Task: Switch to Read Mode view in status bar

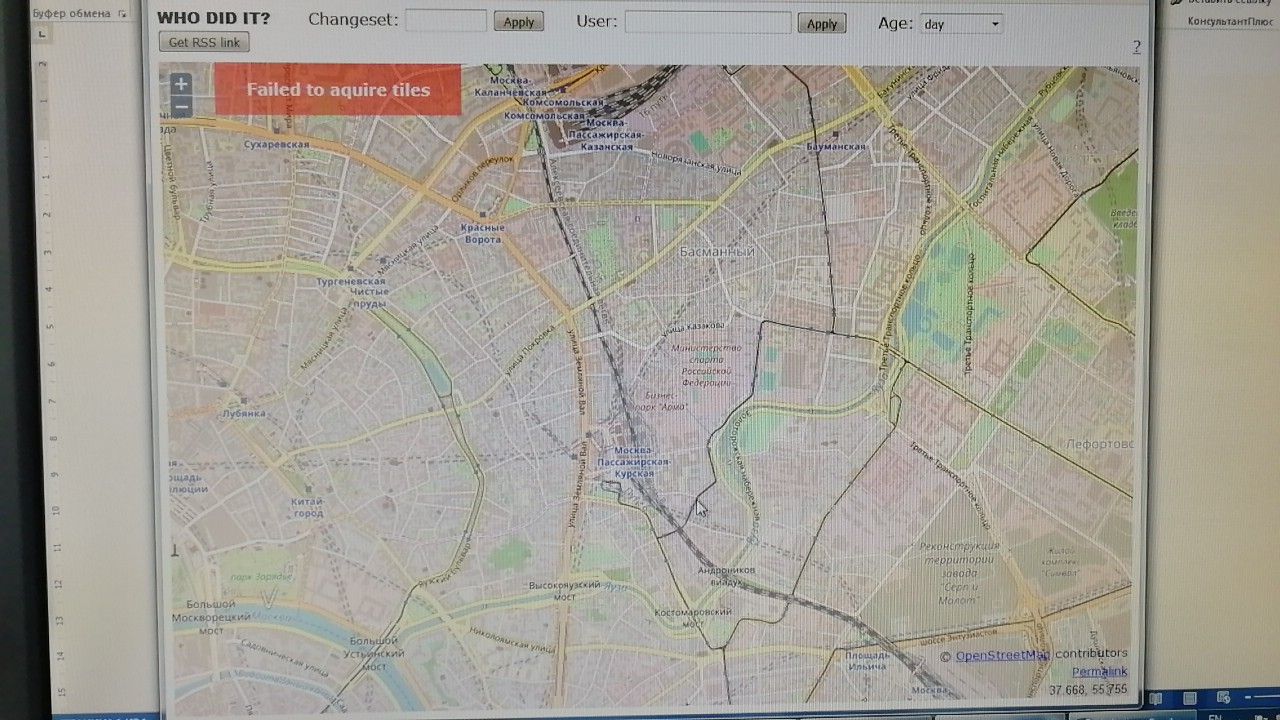Action: (1156, 699)
